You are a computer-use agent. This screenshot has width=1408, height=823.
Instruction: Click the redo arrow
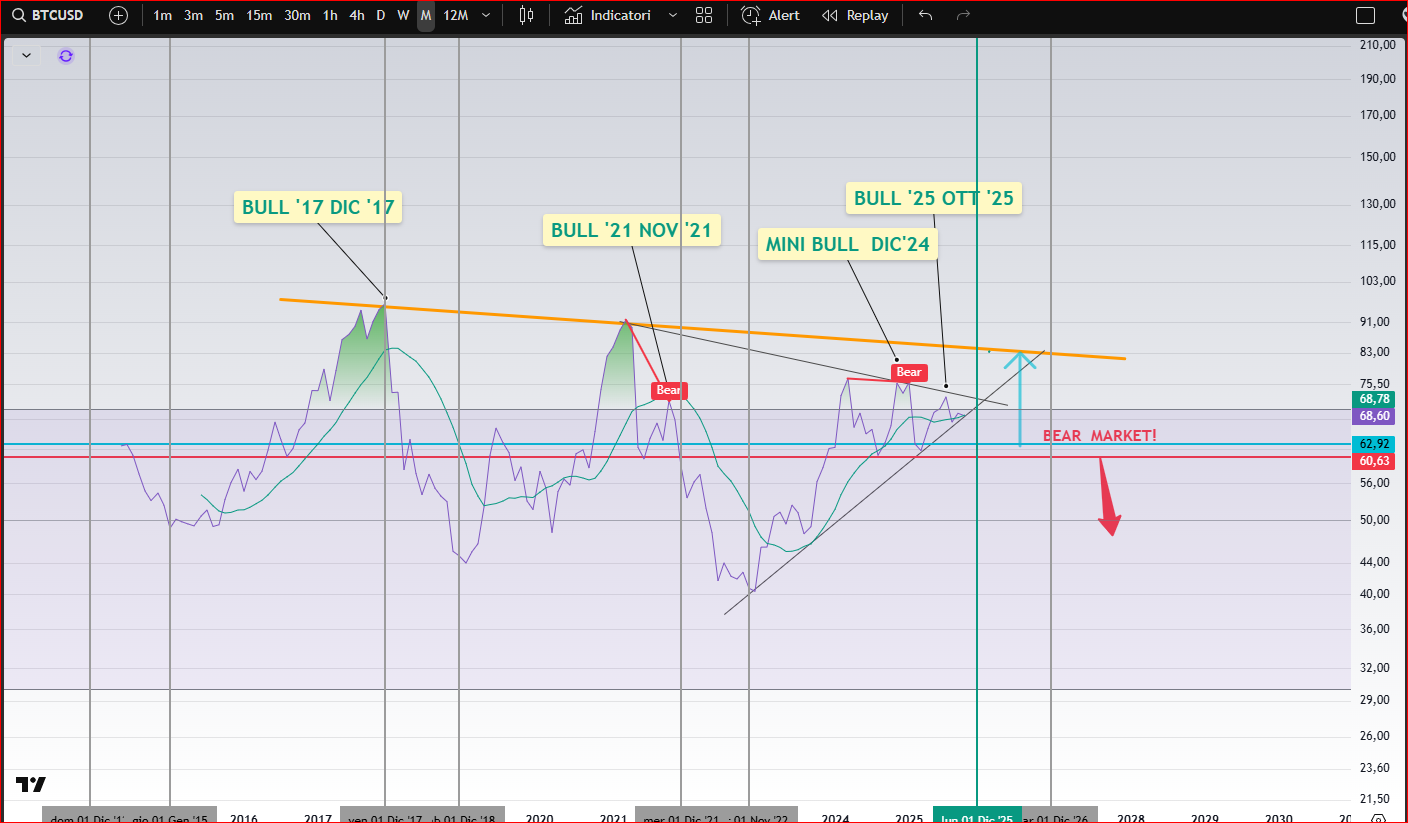[x=962, y=15]
